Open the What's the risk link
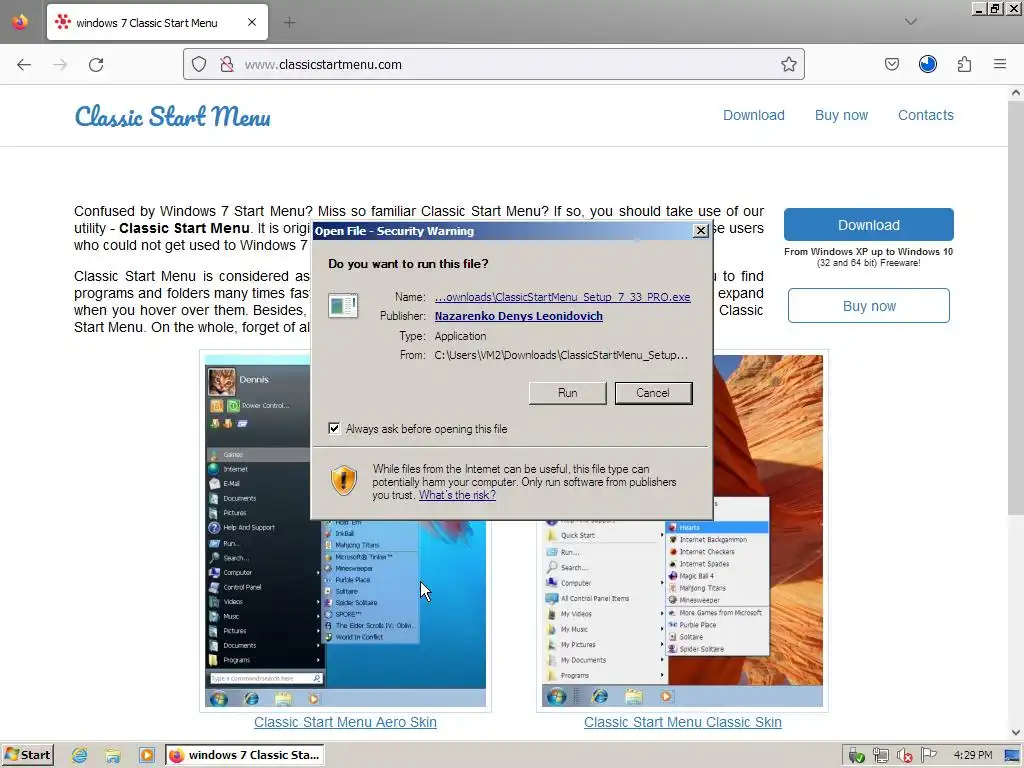1024x768 pixels. click(457, 495)
